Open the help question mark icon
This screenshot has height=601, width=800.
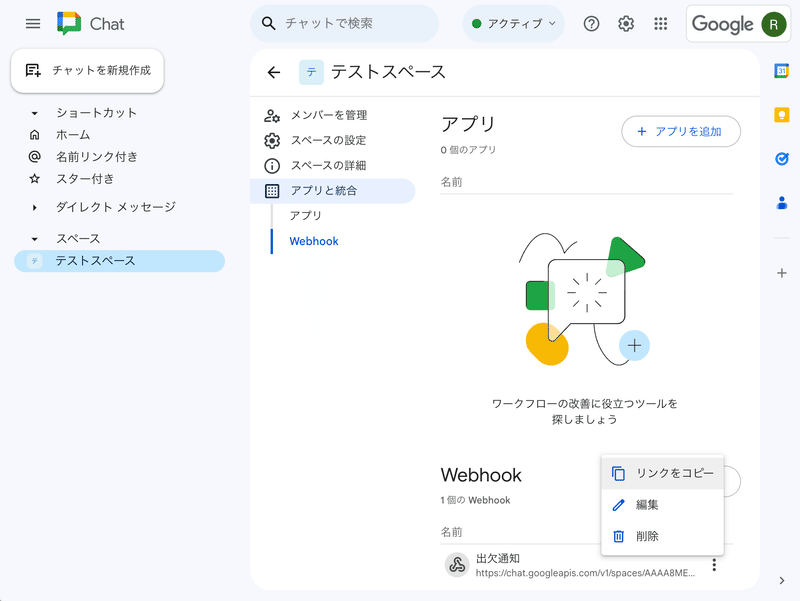(x=591, y=23)
